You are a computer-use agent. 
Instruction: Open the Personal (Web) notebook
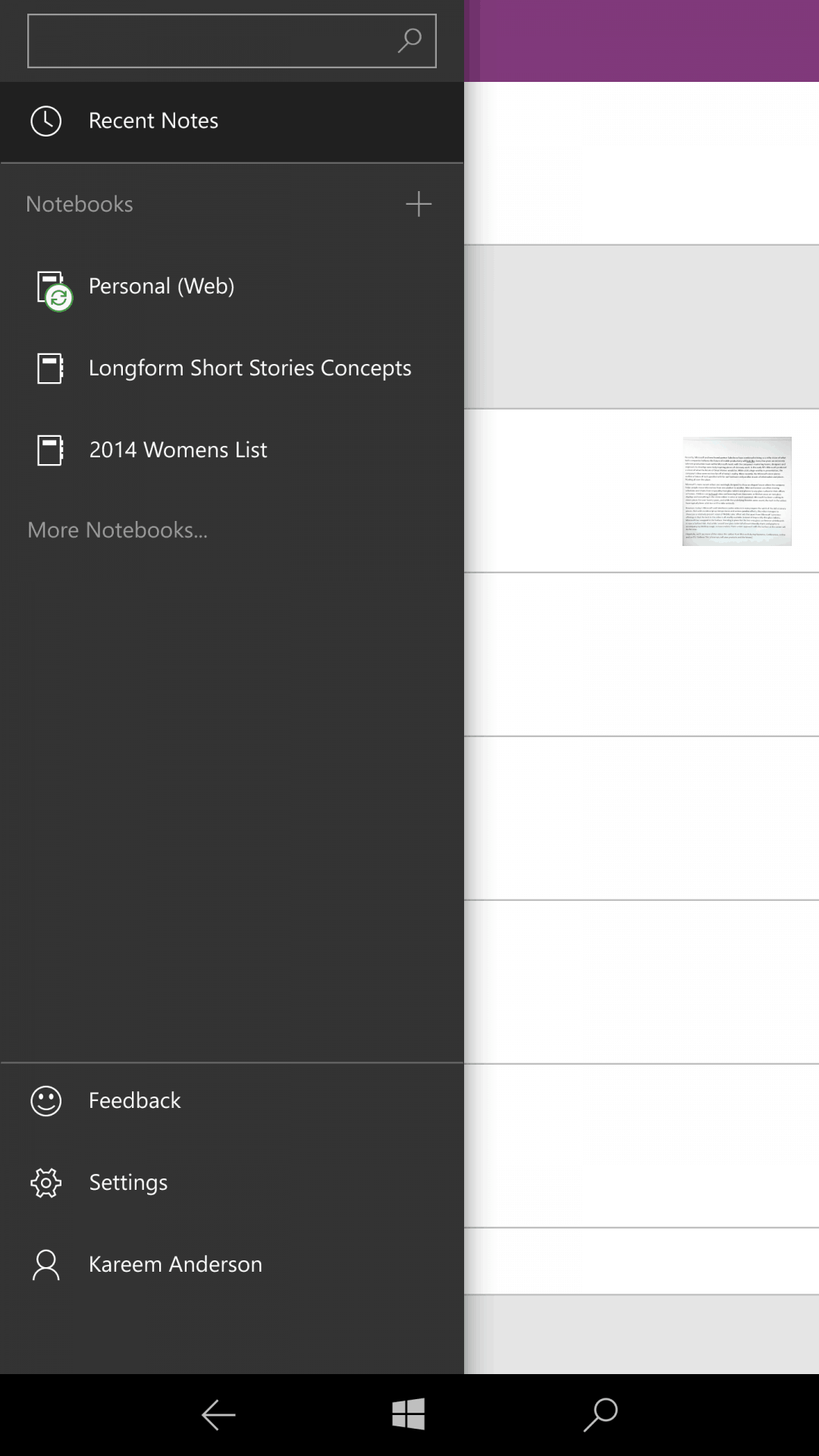[161, 287]
